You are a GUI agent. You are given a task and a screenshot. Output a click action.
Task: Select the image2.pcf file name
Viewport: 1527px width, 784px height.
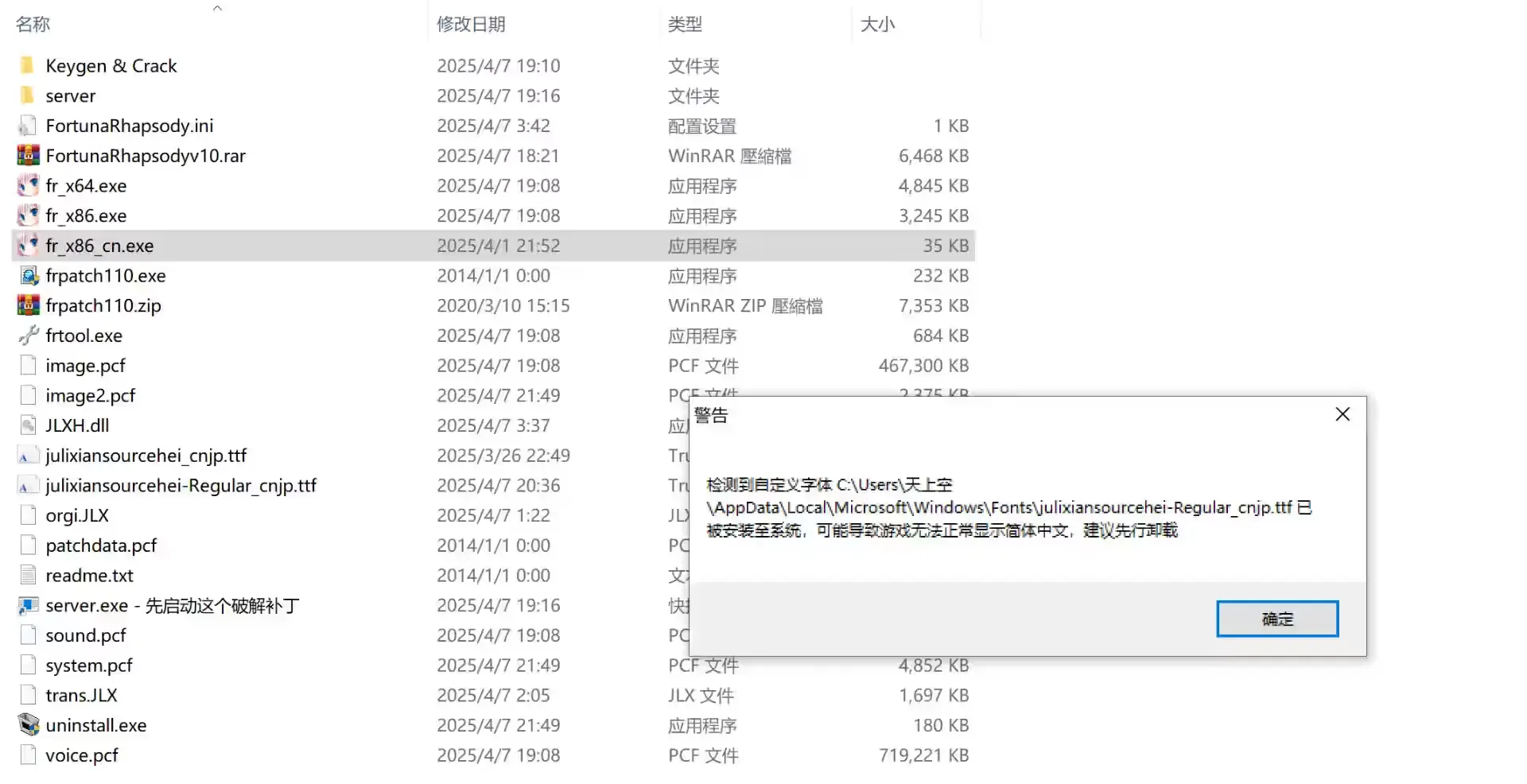pos(90,395)
